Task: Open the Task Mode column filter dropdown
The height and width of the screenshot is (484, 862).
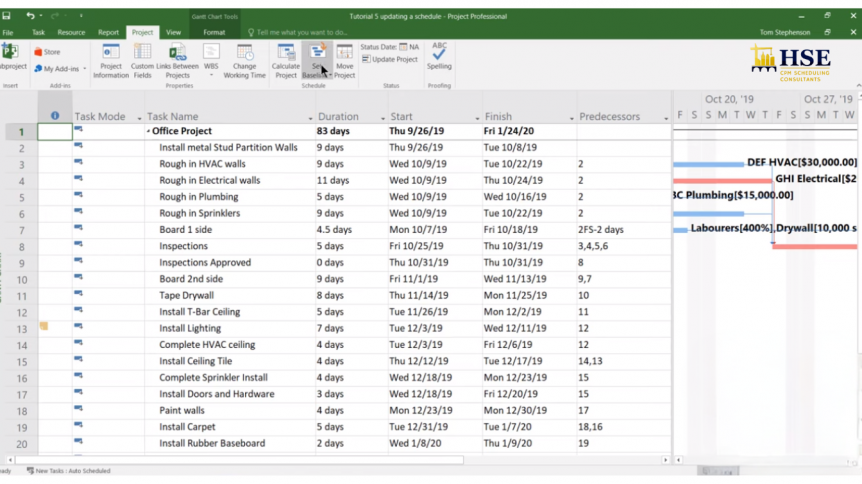Action: point(139,118)
